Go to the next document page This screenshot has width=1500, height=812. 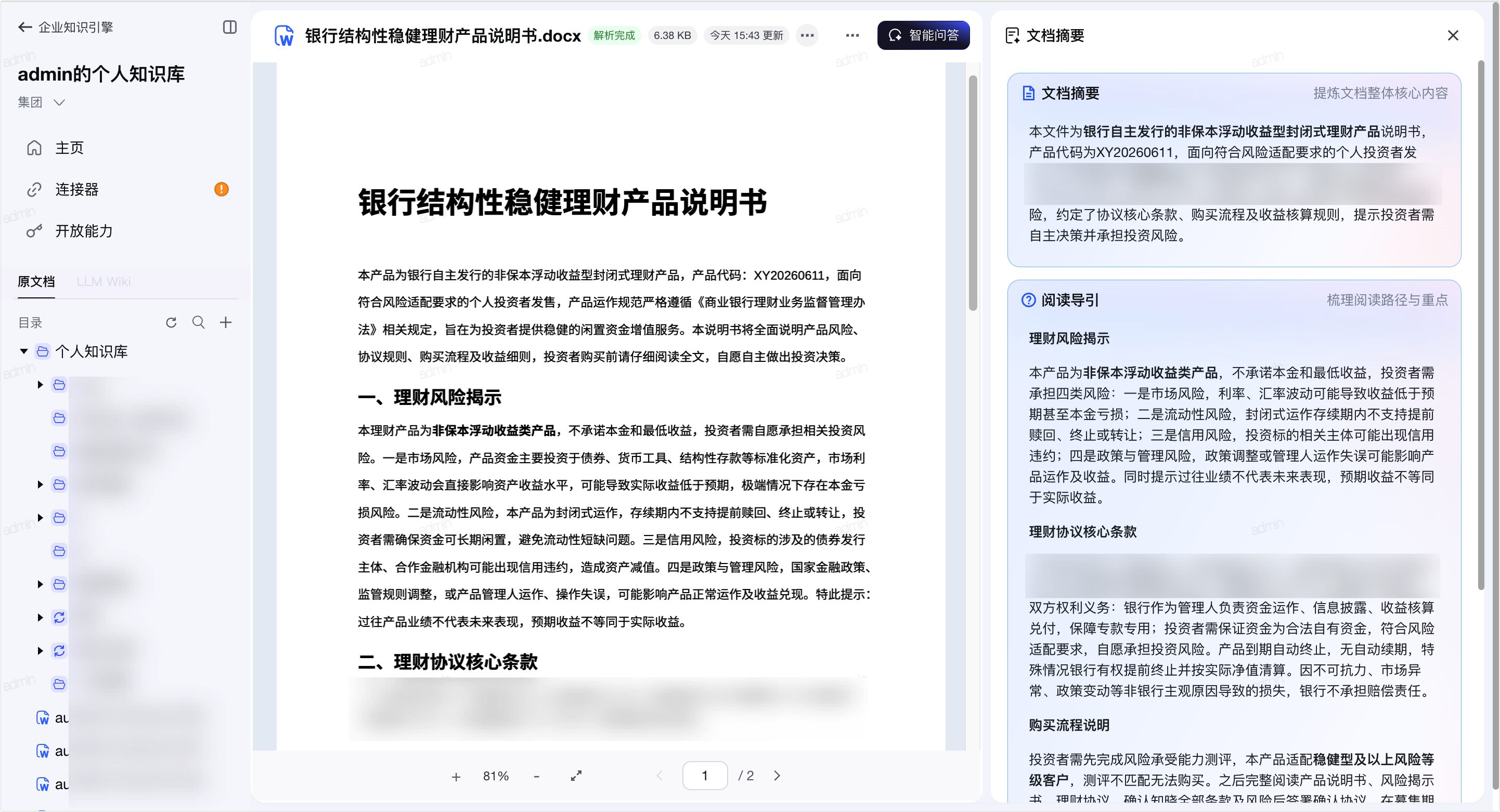(777, 776)
